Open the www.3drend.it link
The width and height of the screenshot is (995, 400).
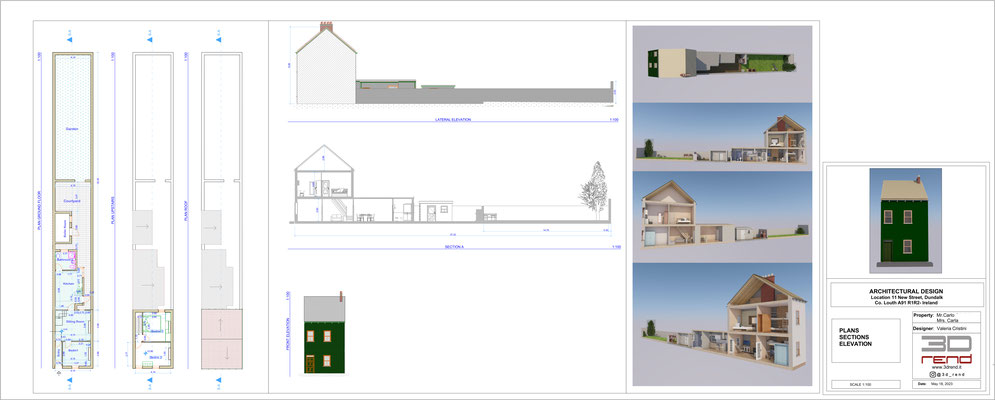946,368
